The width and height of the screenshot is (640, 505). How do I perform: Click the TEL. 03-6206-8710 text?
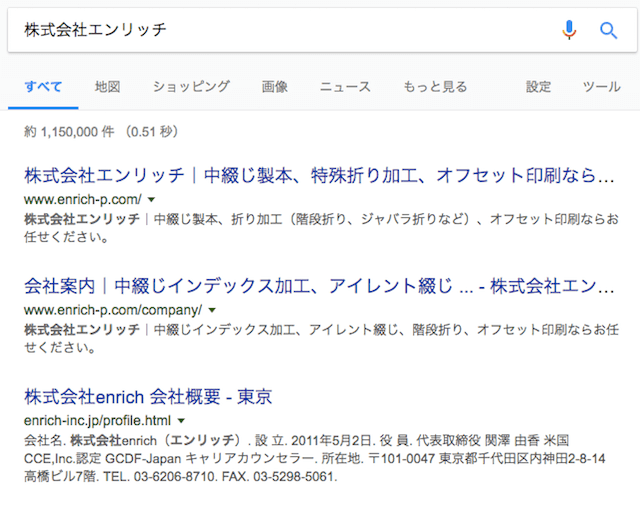[x=160, y=476]
